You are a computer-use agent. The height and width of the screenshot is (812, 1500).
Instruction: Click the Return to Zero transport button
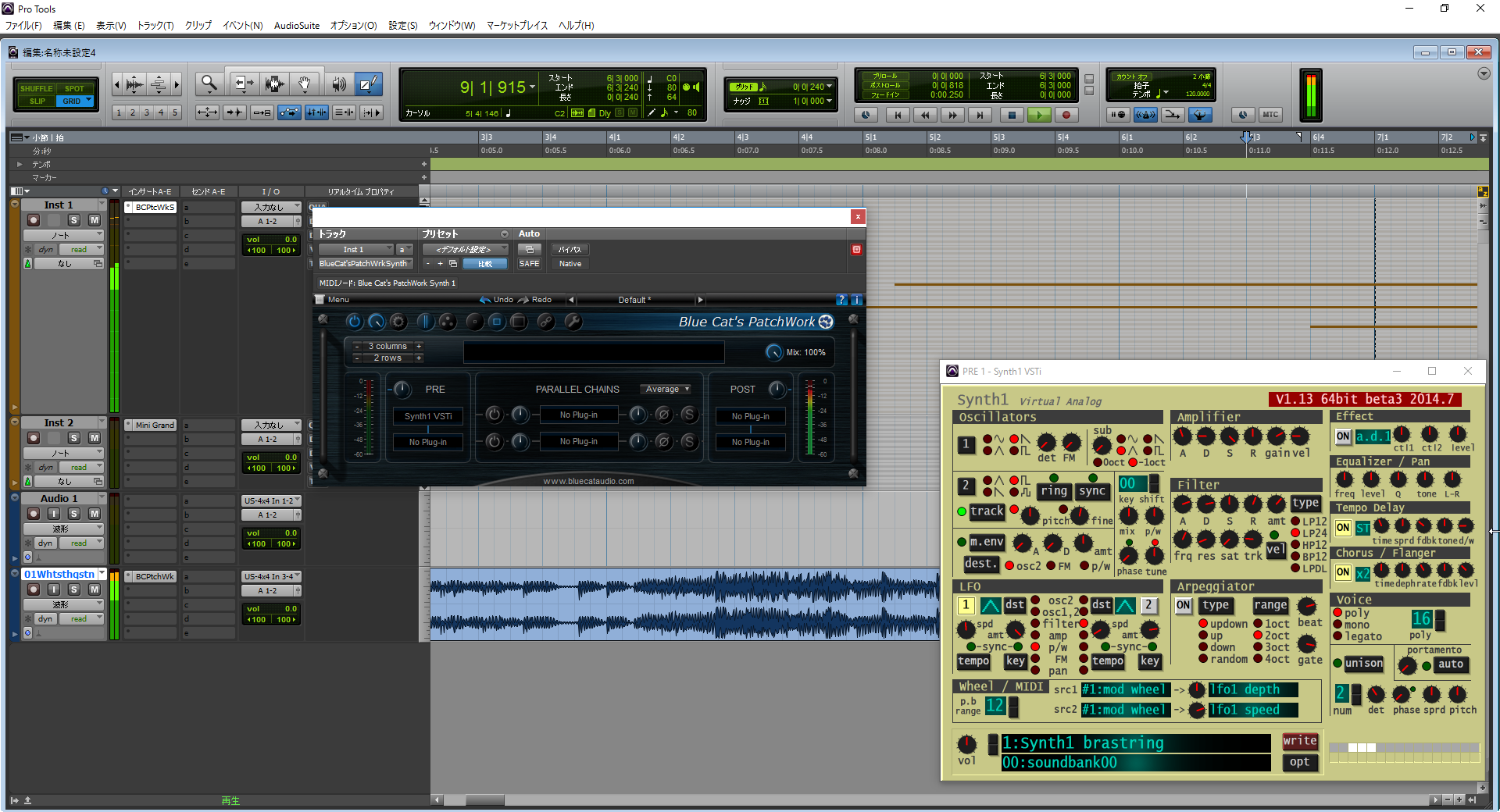898,115
